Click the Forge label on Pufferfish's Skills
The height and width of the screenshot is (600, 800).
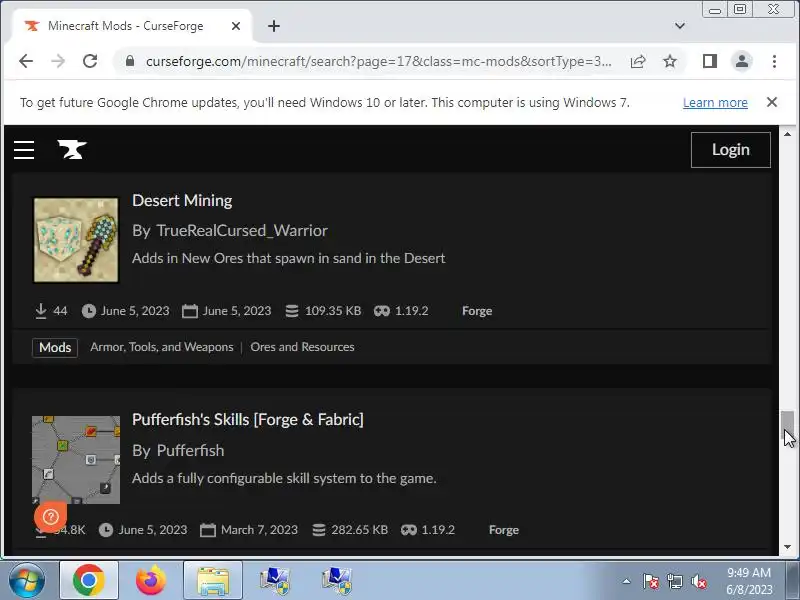pyautogui.click(x=504, y=530)
